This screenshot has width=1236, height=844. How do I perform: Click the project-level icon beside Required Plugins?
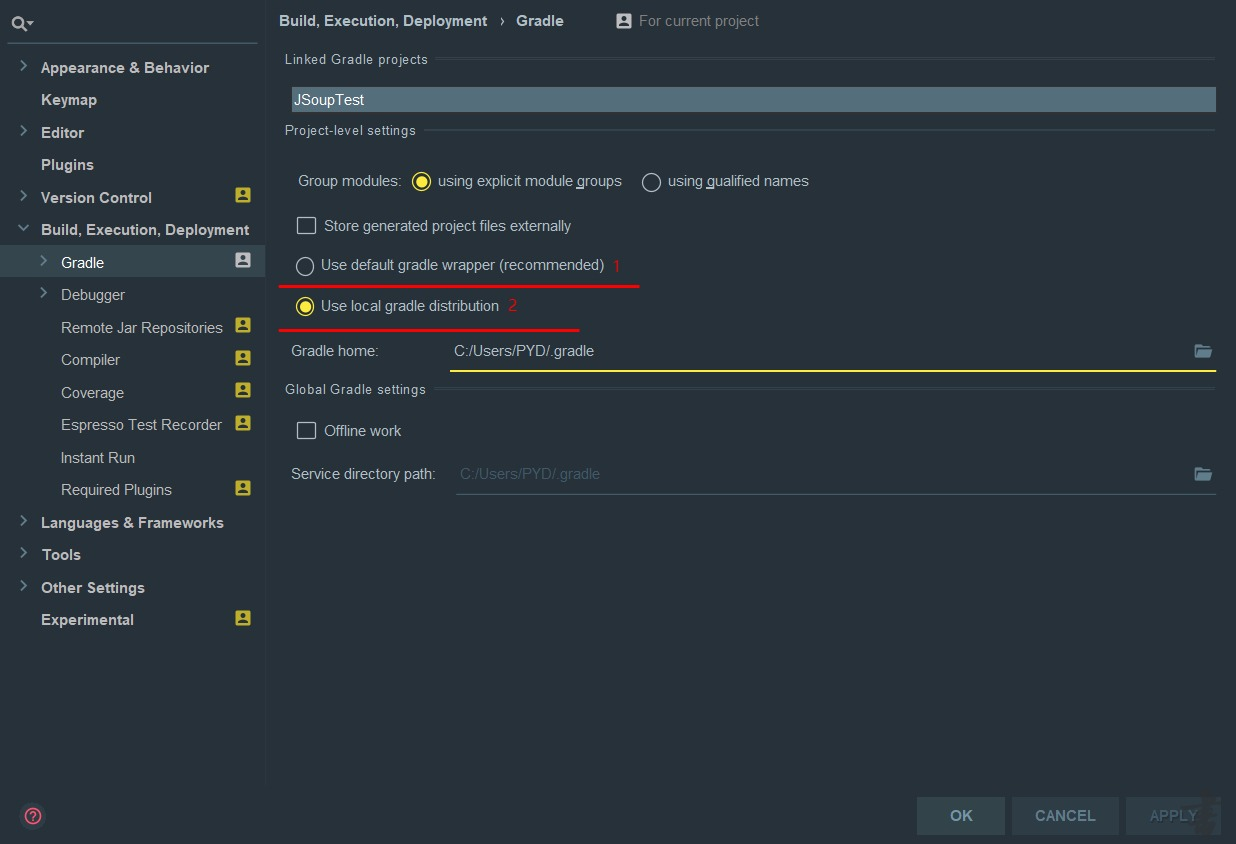[x=242, y=488]
